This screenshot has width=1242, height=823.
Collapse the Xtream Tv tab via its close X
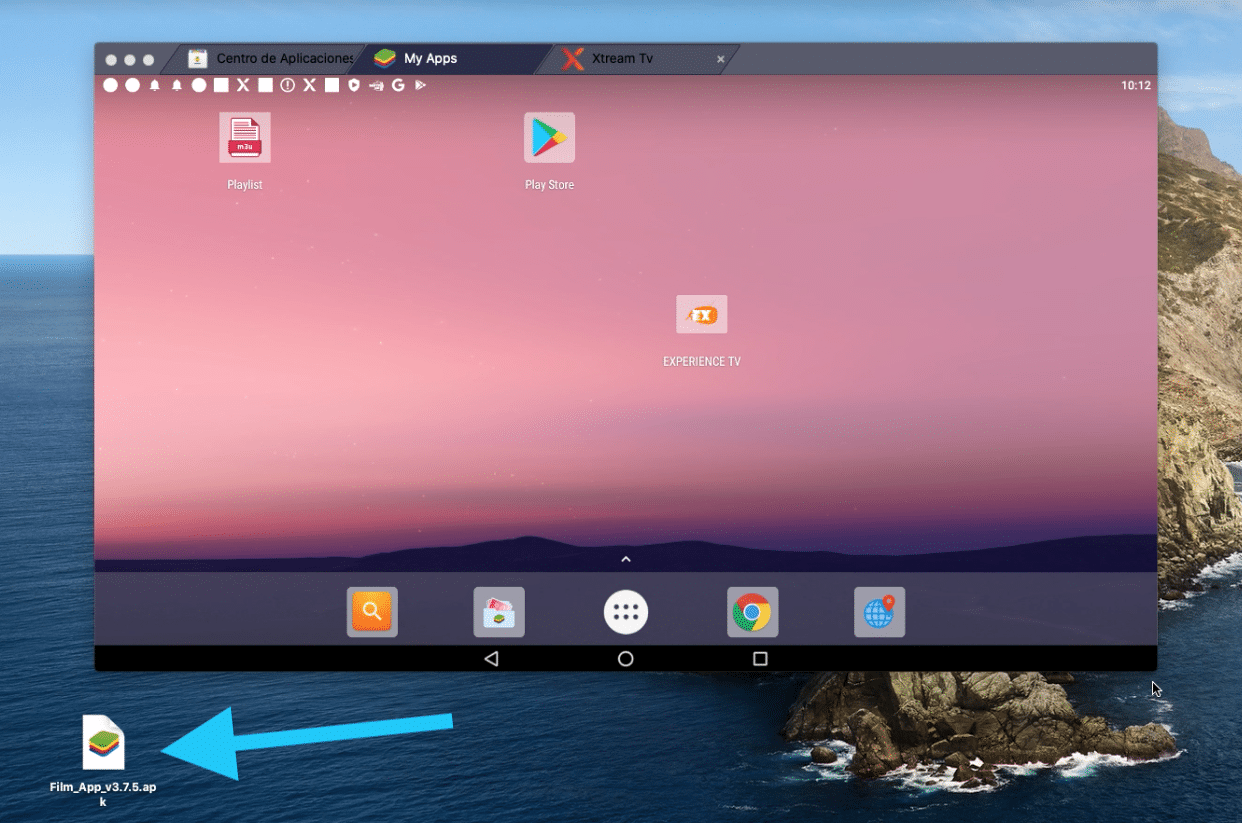[720, 59]
